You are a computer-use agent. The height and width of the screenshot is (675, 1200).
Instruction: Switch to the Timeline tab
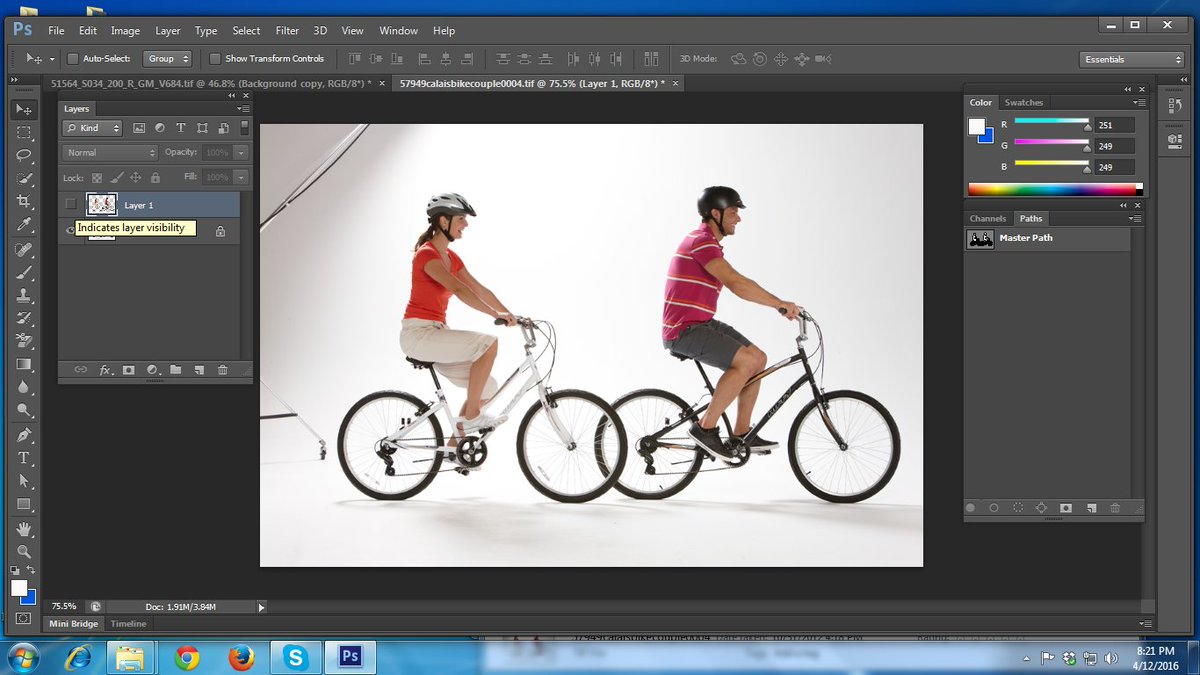[x=128, y=623]
